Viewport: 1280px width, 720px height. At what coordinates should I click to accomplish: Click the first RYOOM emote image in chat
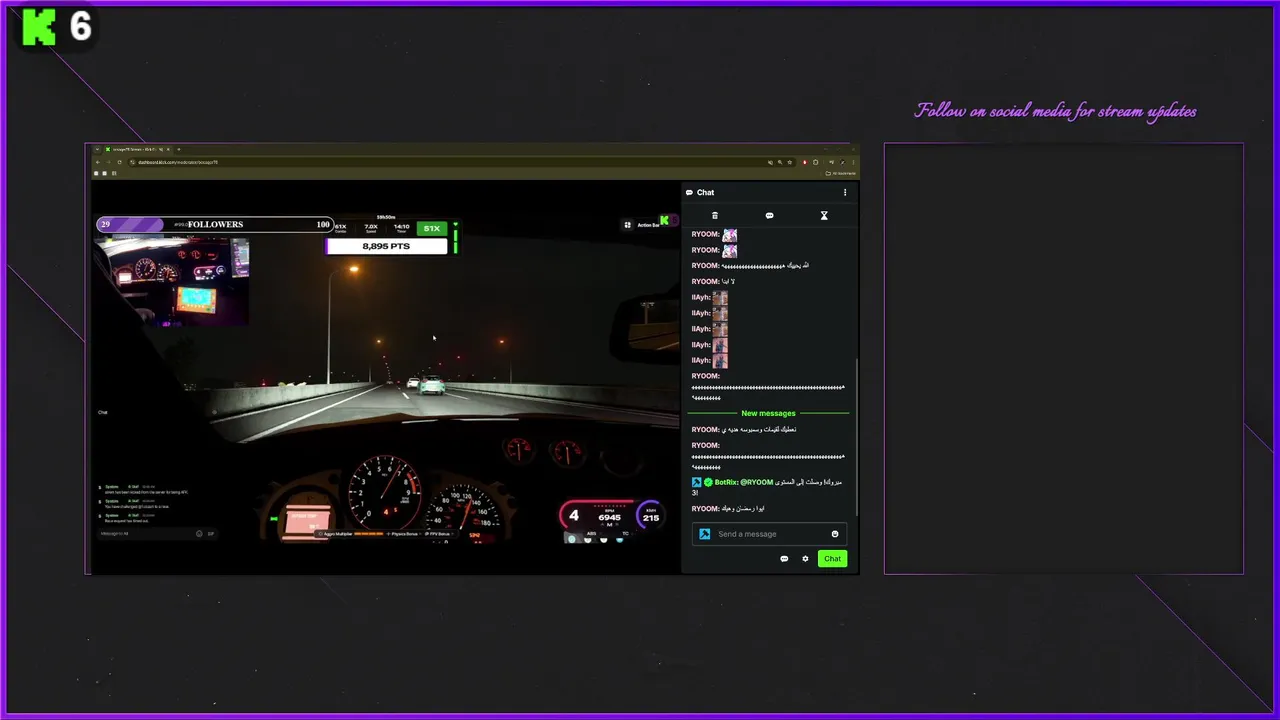coord(730,234)
